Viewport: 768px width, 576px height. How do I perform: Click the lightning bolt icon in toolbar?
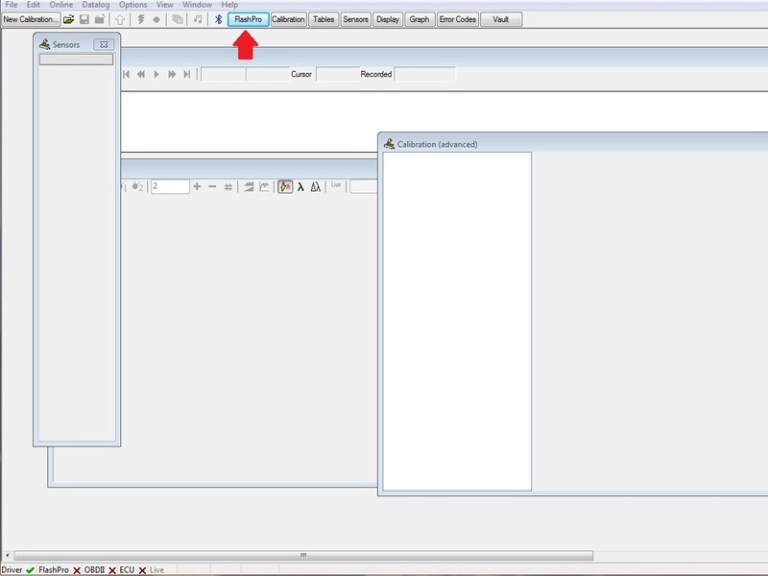(141, 20)
